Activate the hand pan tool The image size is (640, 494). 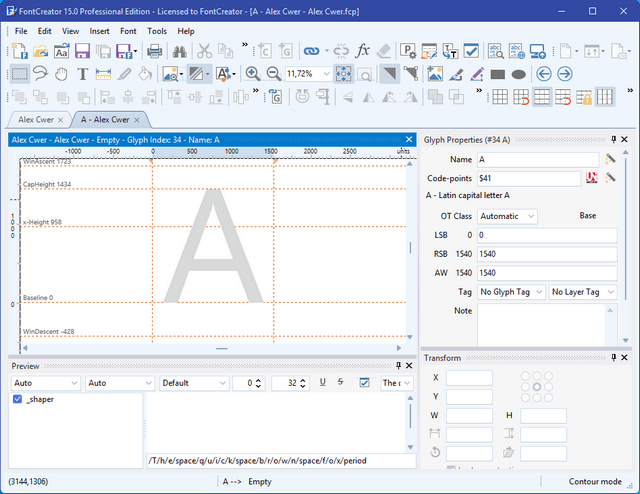pyautogui.click(x=62, y=73)
